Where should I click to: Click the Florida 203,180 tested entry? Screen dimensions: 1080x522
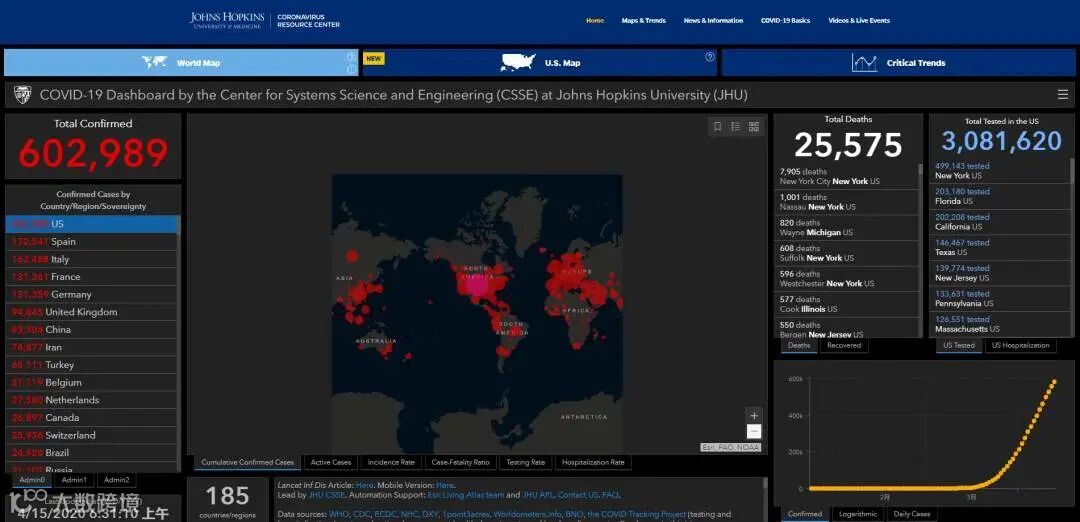(1000, 196)
